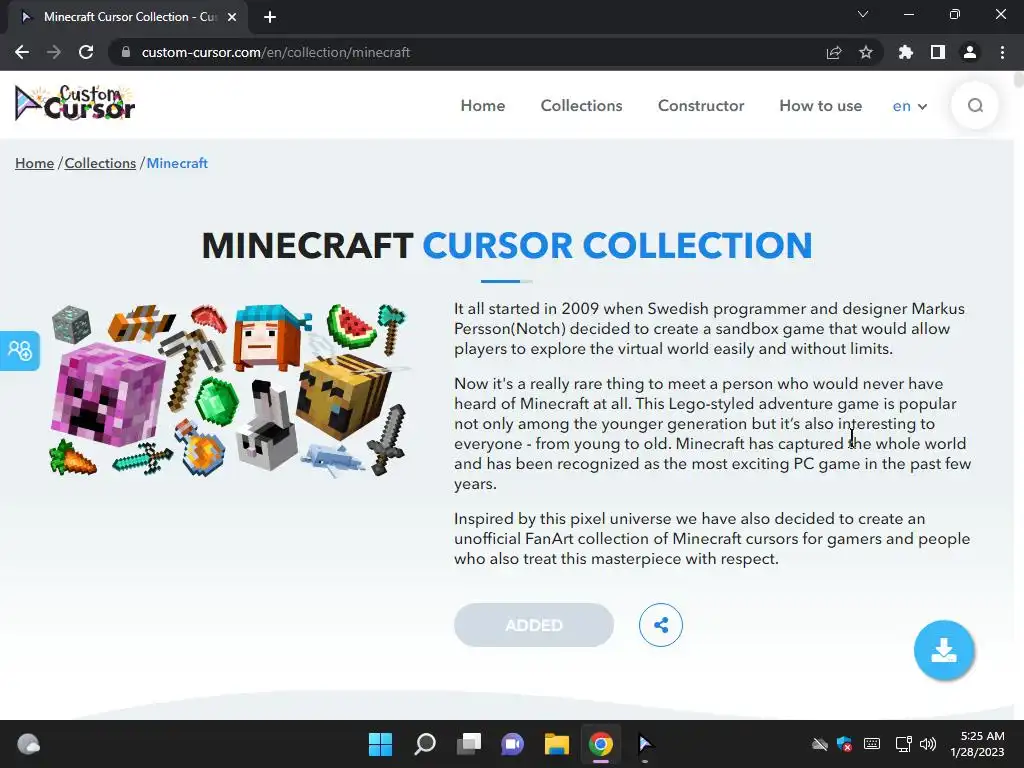
Task: Click the Custom Cursor logo
Action: [75, 103]
